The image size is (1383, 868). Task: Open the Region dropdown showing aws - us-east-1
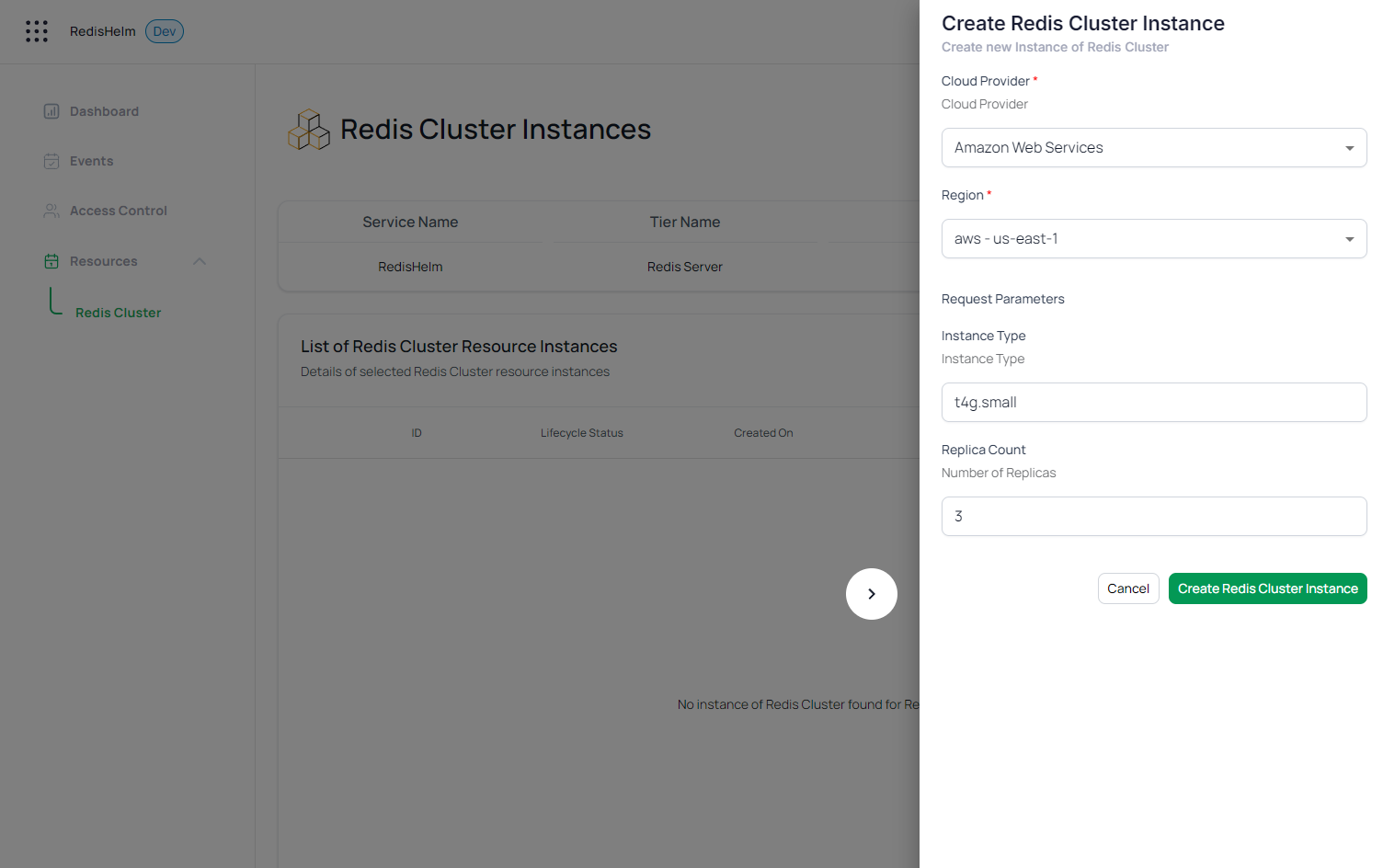click(1153, 239)
